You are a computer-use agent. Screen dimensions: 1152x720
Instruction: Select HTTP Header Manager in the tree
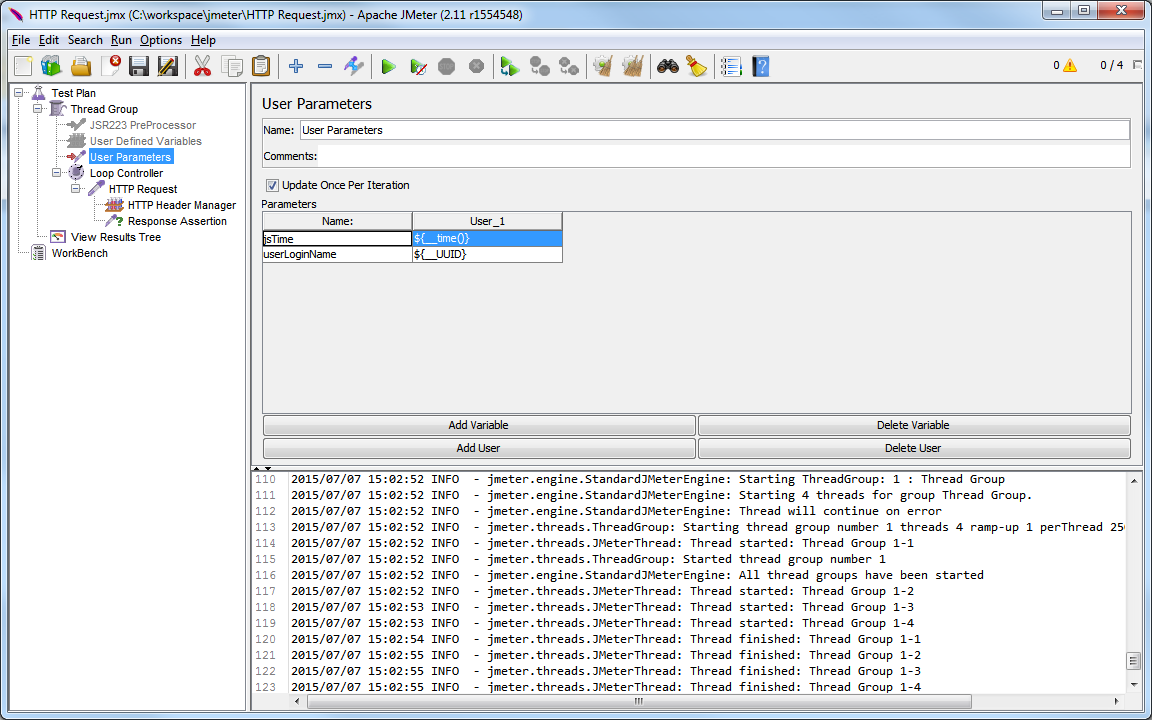click(x=181, y=205)
